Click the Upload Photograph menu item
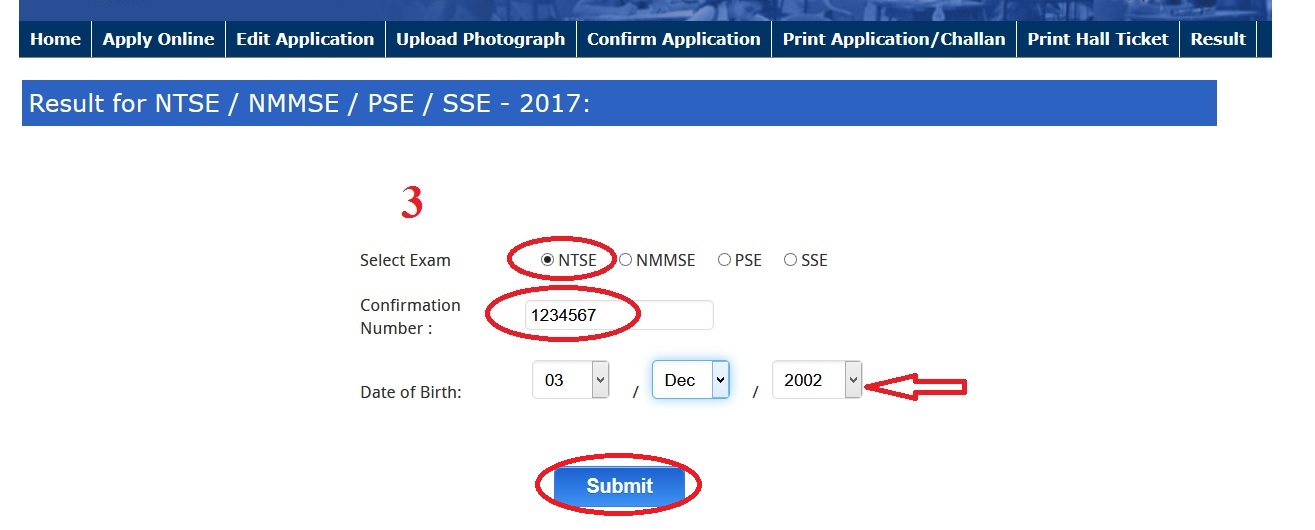 tap(480, 39)
